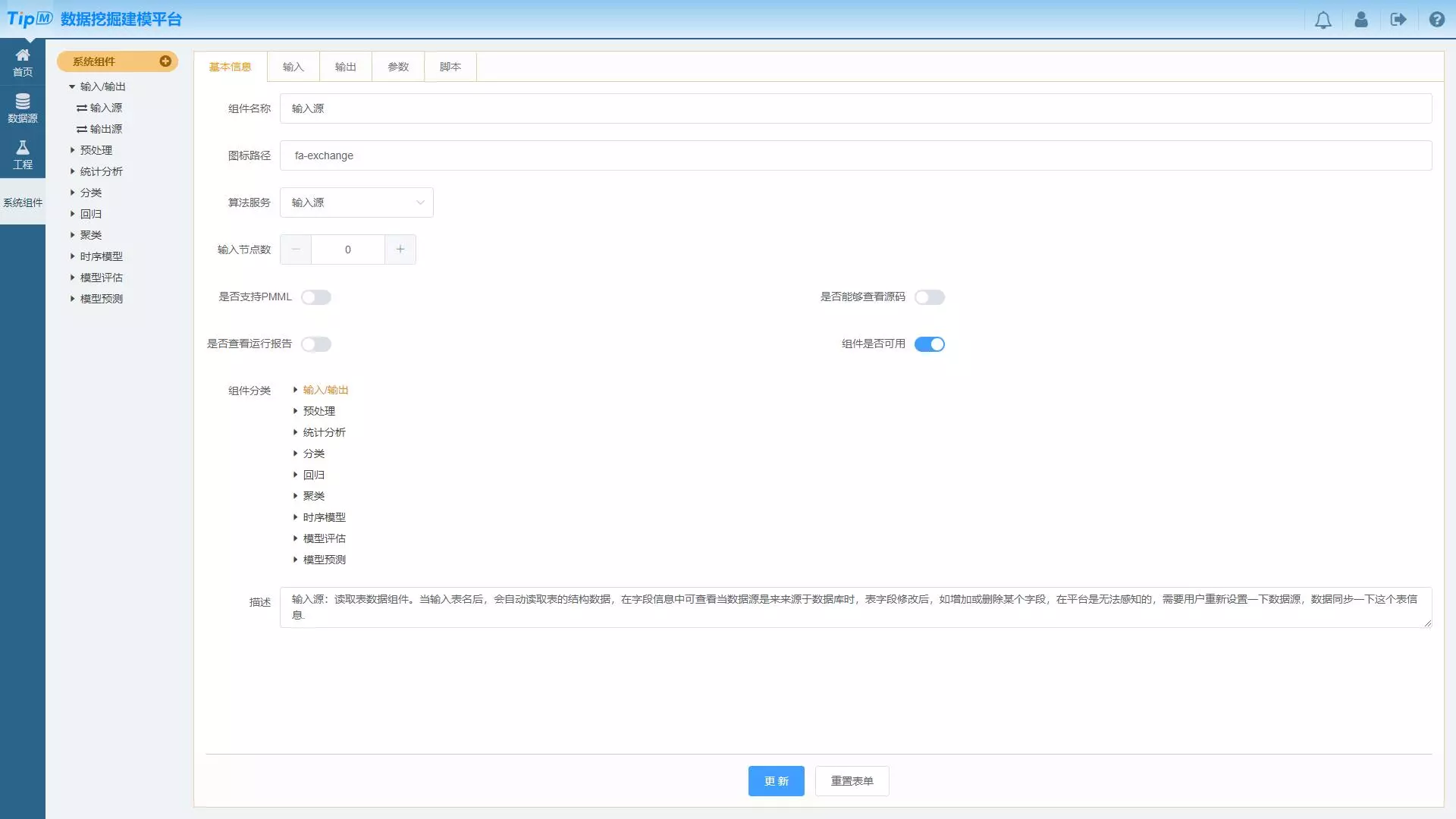Expand 分类 in 组件分类 tree
The width and height of the screenshot is (1456, 819).
(295, 453)
